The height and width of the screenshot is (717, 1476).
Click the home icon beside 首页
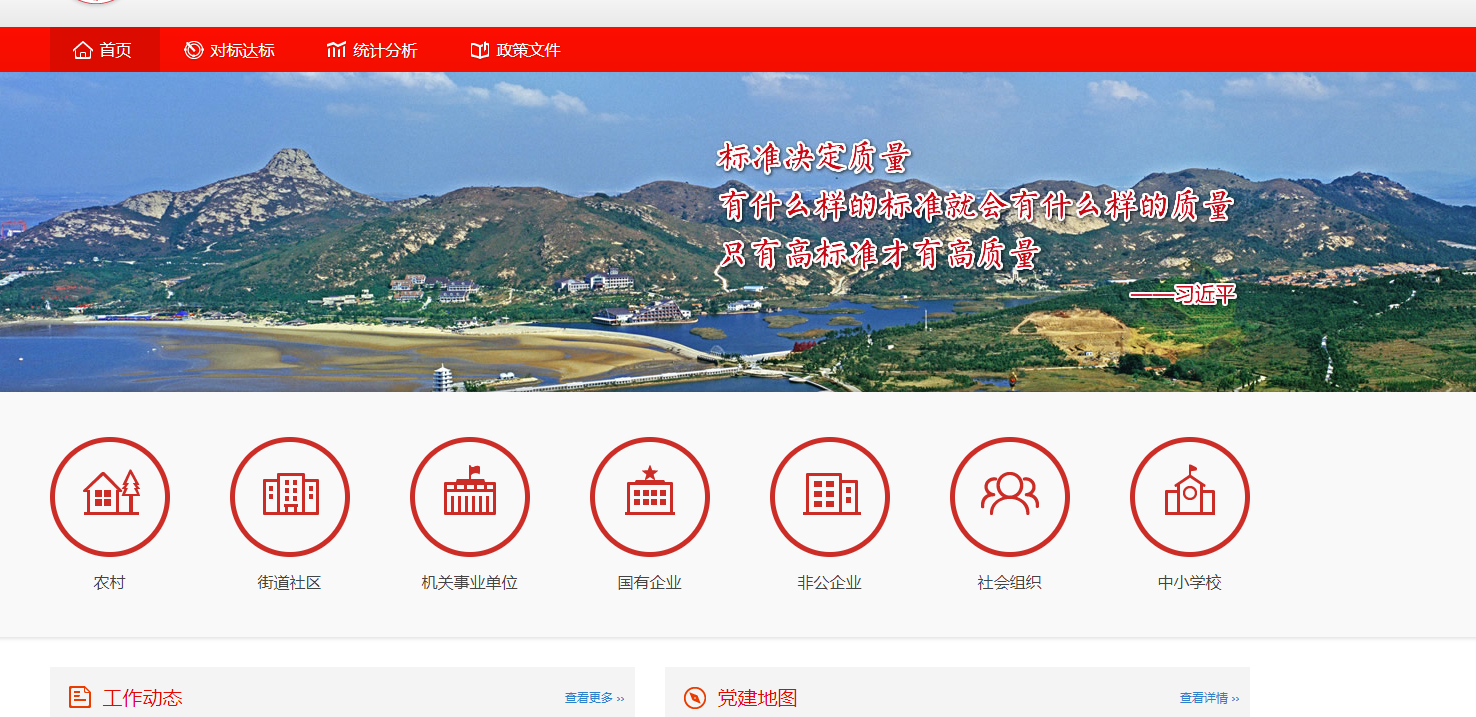point(83,50)
